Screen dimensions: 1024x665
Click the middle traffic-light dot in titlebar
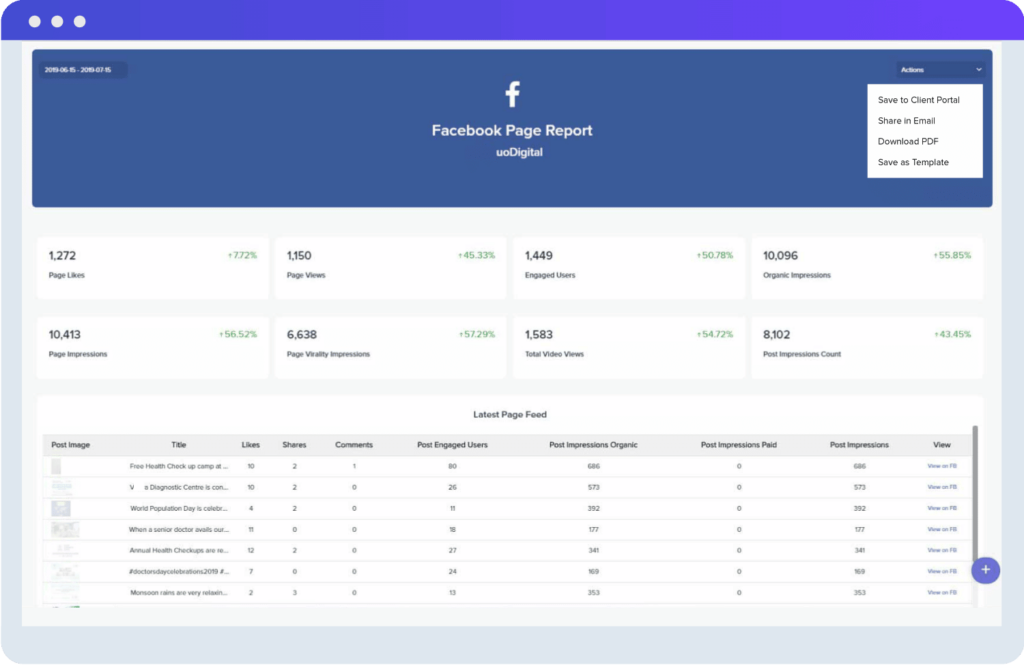coord(58,20)
